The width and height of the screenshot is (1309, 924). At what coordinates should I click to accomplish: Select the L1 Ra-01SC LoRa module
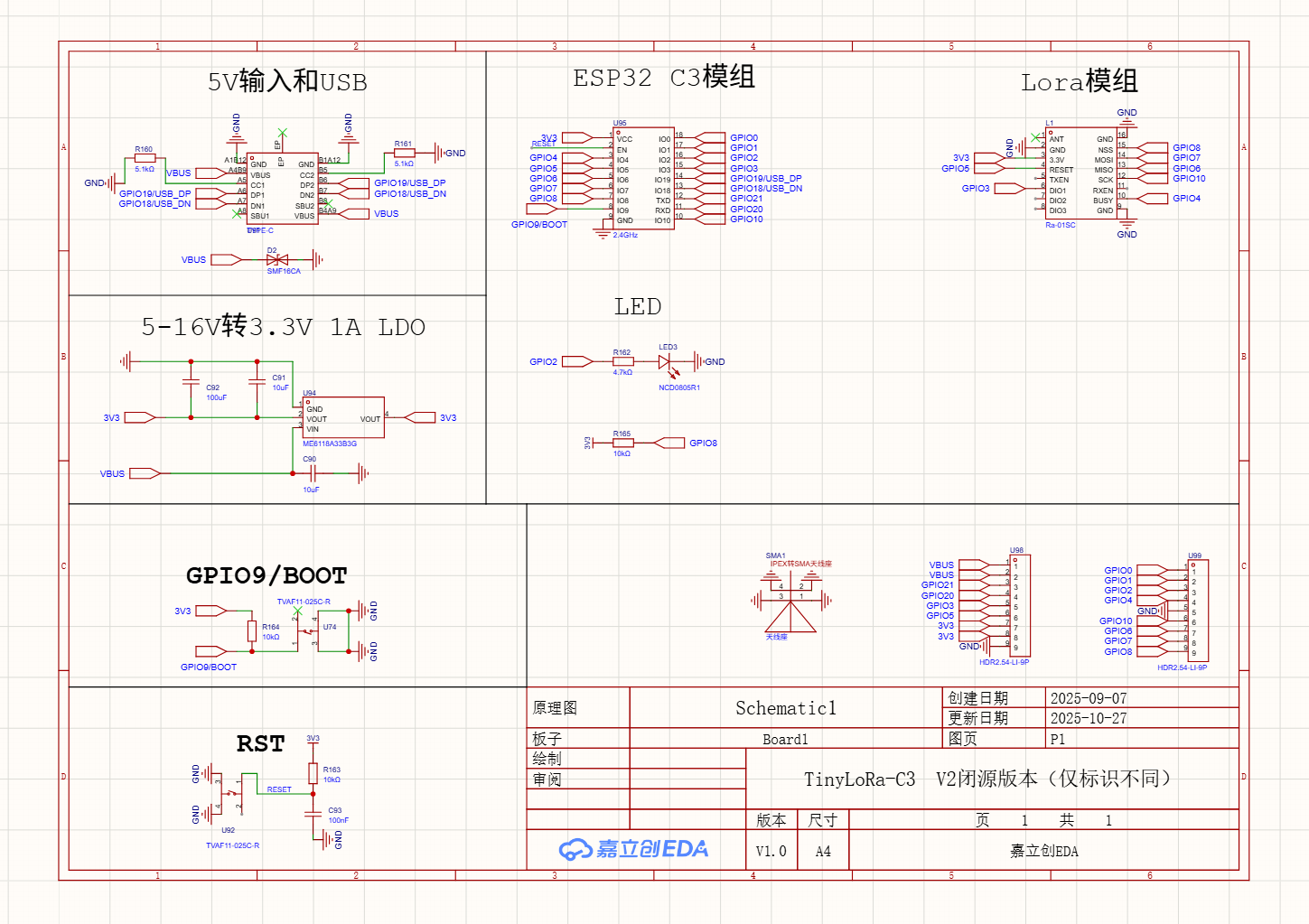(1081, 173)
